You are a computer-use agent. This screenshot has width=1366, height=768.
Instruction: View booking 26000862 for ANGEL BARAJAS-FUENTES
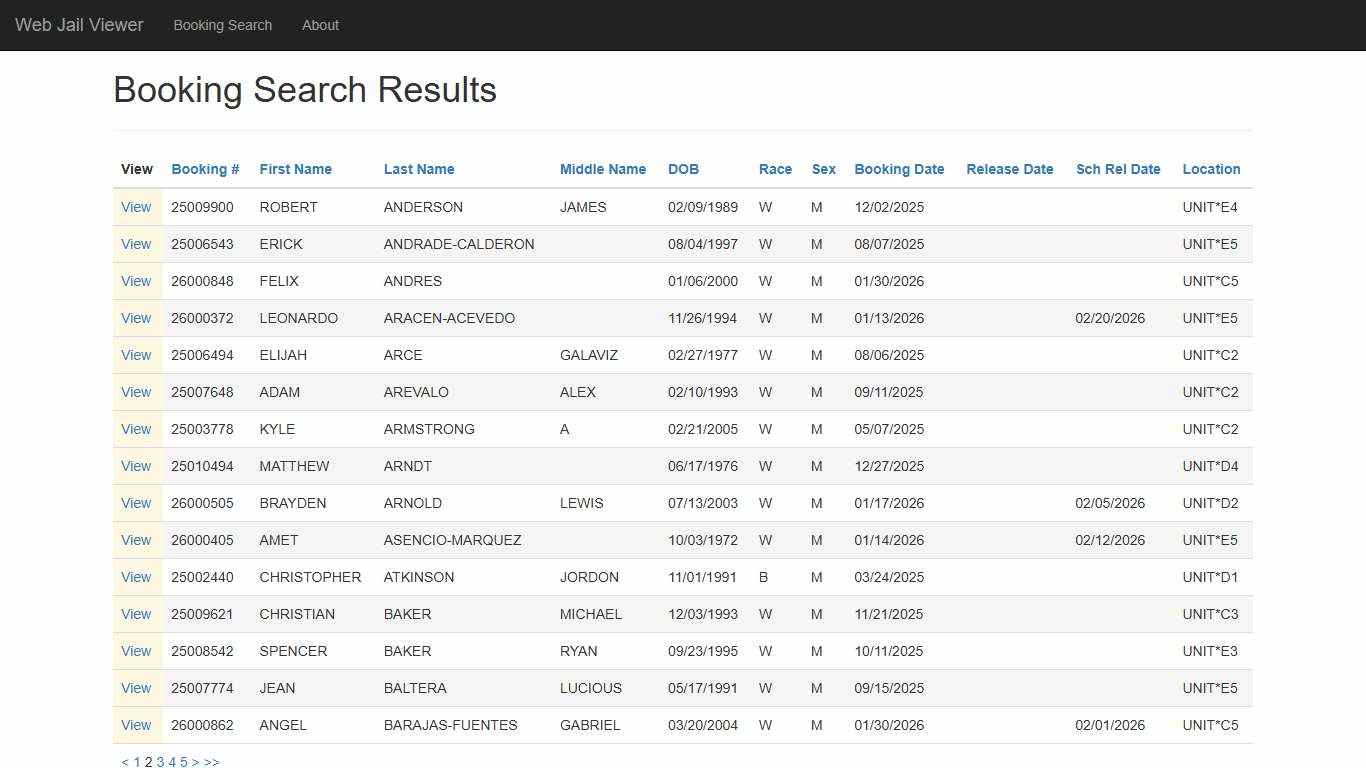pos(136,725)
